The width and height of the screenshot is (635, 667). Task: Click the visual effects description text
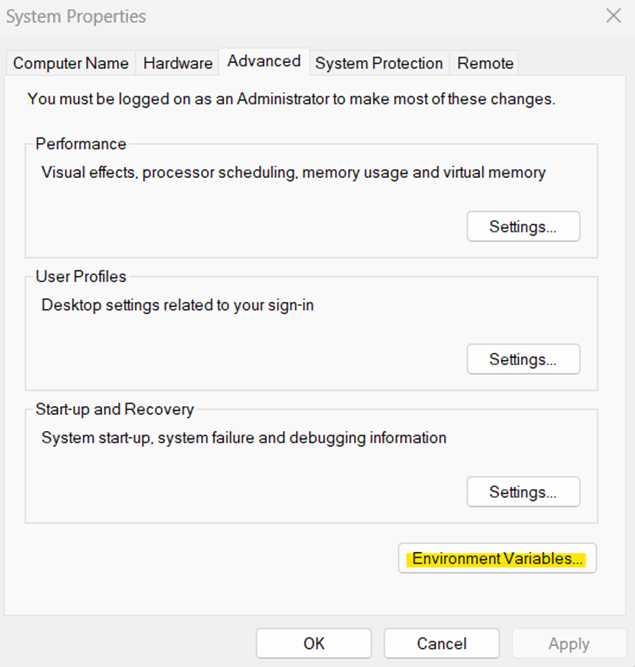[x=293, y=172]
